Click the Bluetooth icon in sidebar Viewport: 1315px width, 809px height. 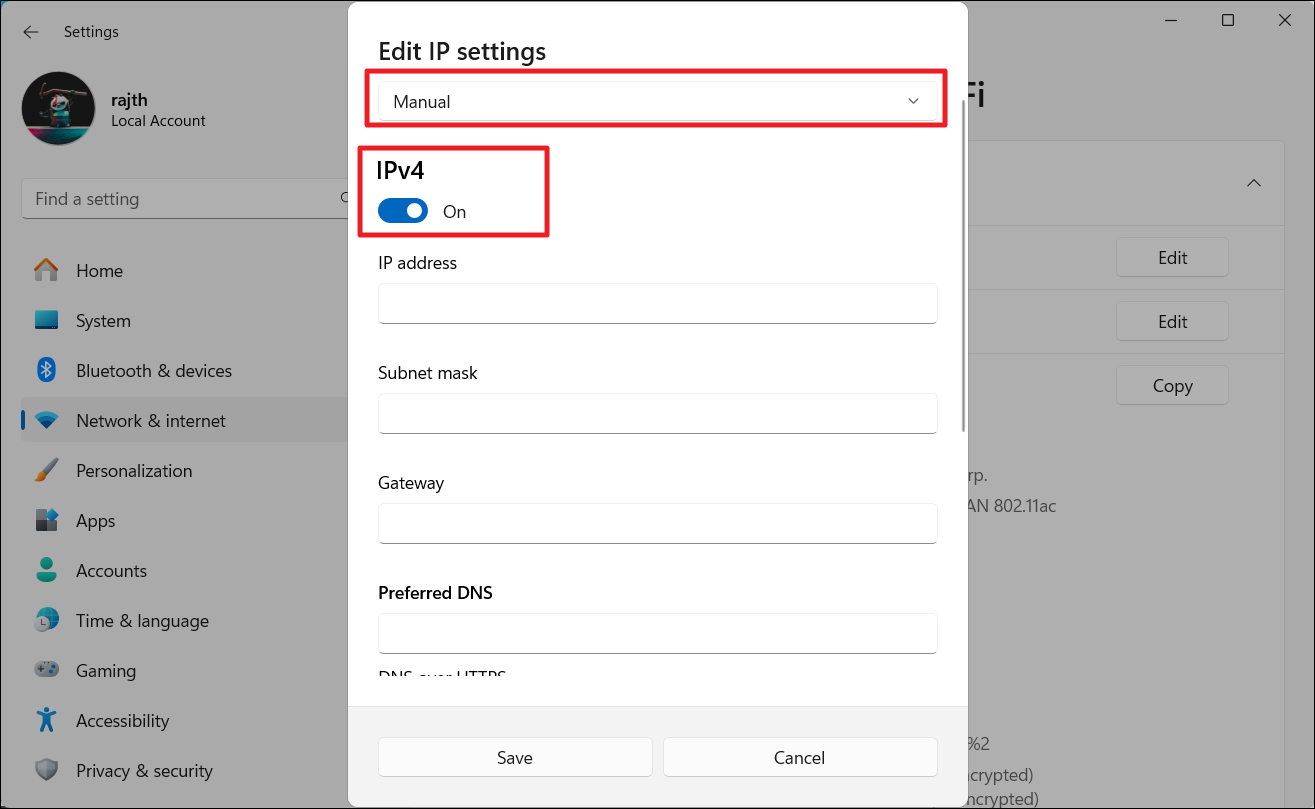click(46, 370)
